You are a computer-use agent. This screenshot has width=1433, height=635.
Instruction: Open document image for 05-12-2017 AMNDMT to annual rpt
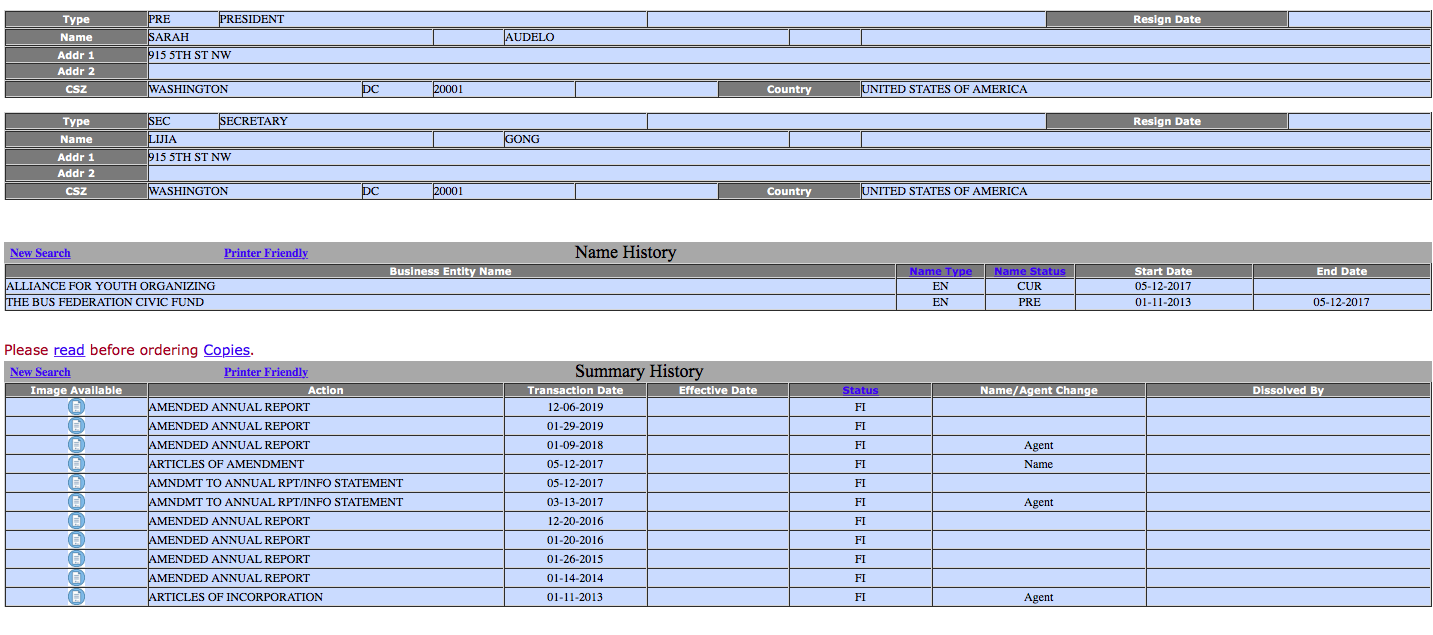click(x=76, y=483)
